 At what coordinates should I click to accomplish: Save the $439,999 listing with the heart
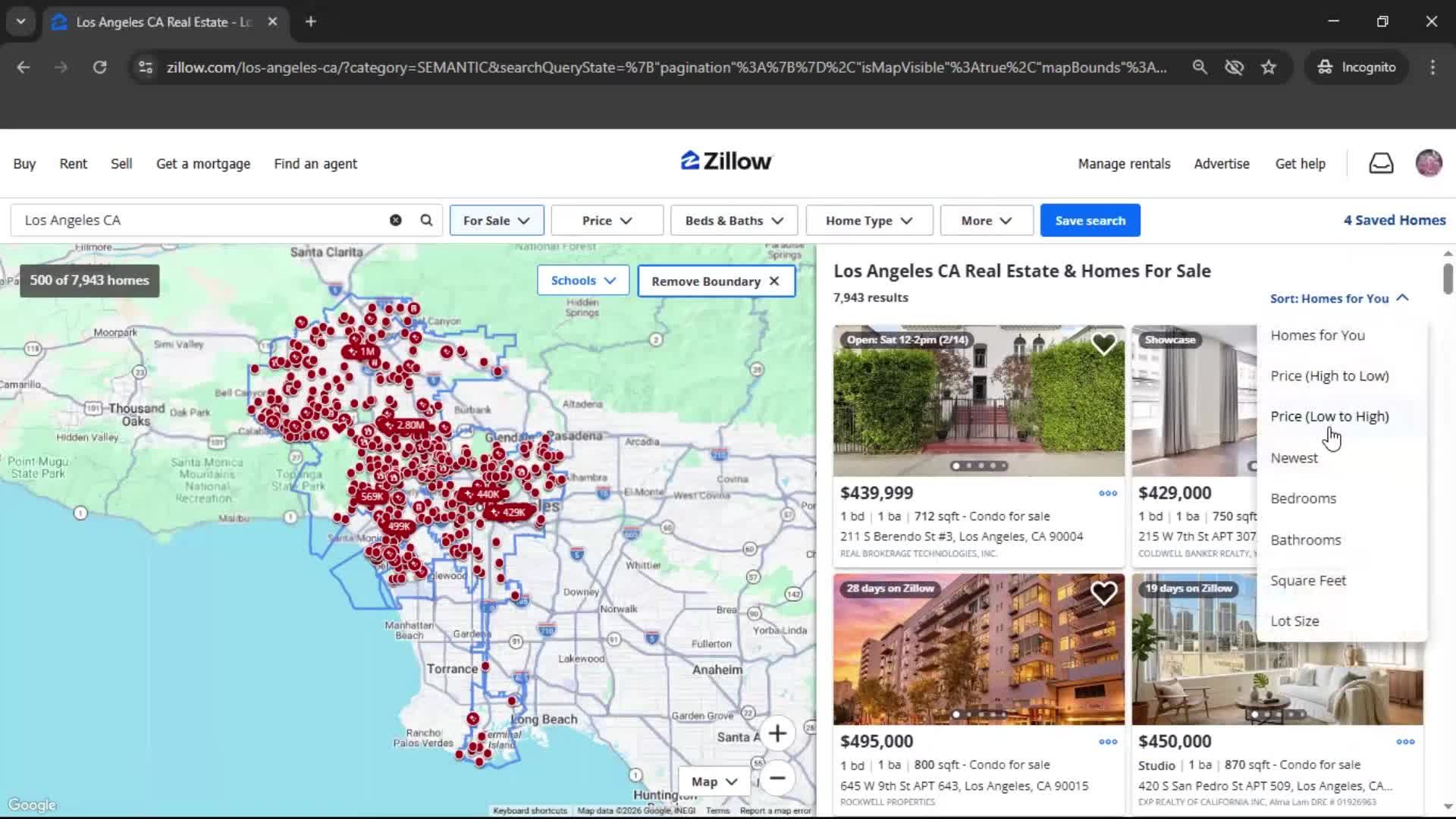1104,344
